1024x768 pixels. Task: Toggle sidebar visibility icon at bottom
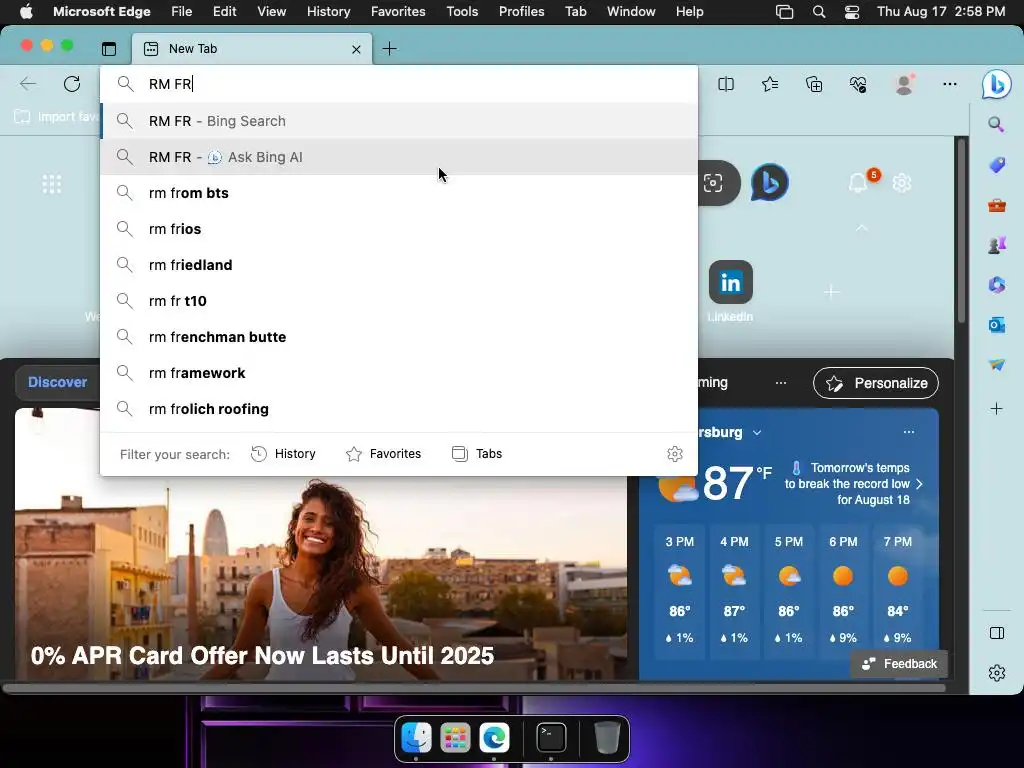[x=997, y=633]
